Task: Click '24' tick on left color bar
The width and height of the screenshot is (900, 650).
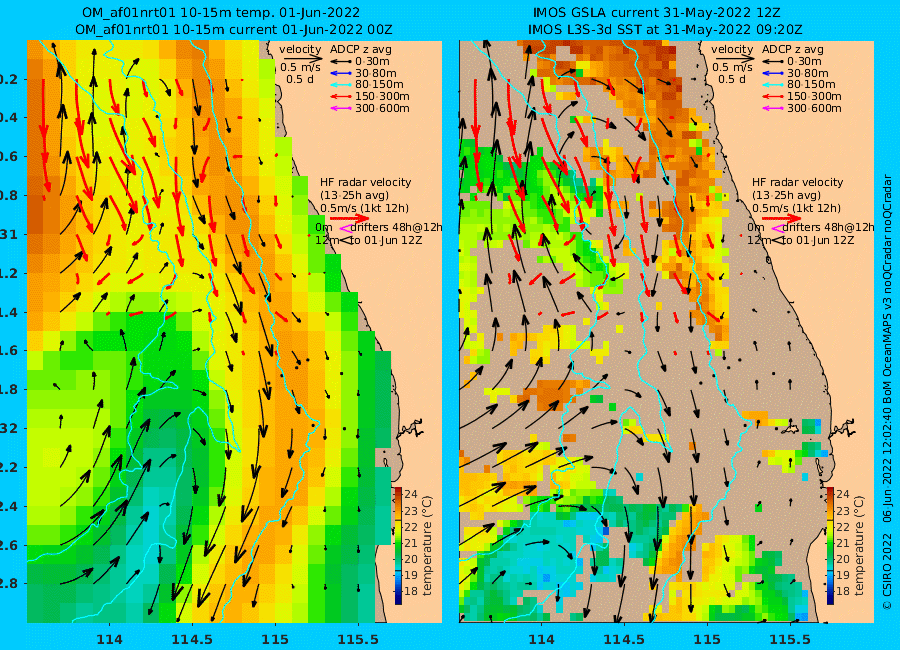Action: click(411, 494)
